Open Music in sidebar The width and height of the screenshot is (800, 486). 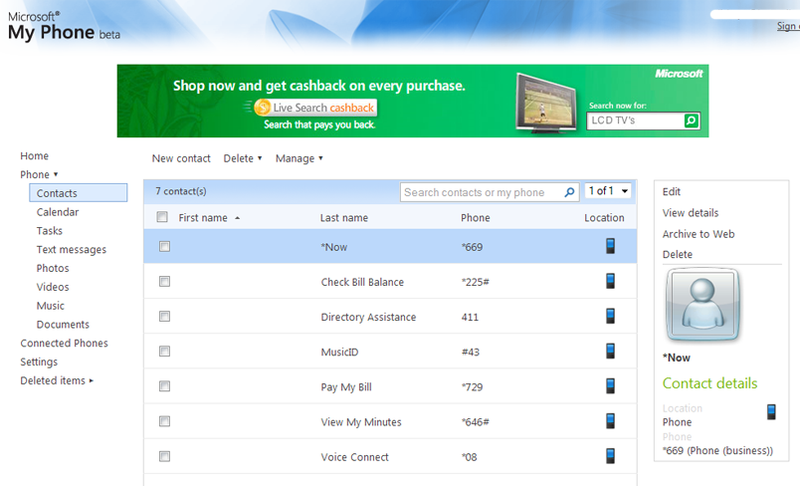pos(50,306)
